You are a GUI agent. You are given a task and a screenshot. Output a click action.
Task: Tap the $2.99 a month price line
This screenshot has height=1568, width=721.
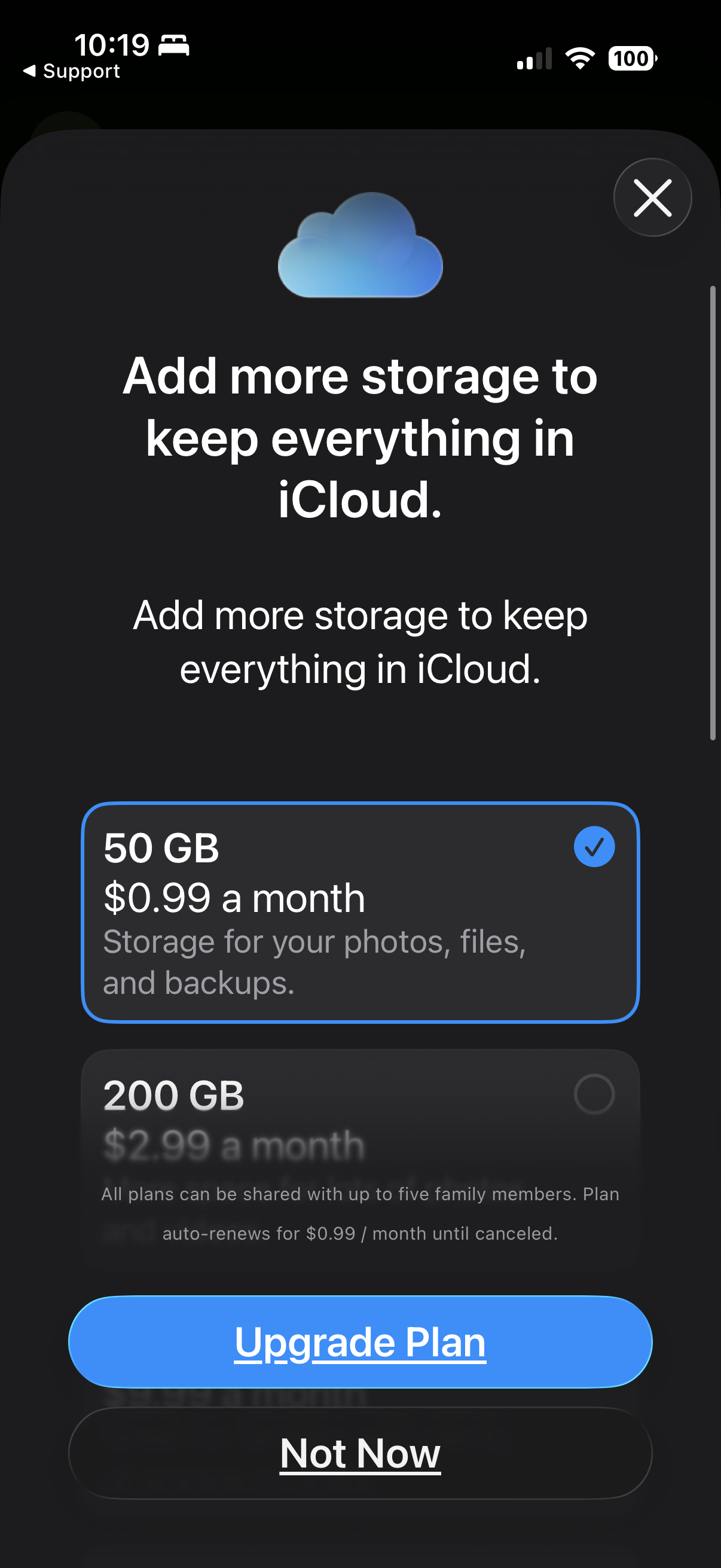coord(234,1145)
